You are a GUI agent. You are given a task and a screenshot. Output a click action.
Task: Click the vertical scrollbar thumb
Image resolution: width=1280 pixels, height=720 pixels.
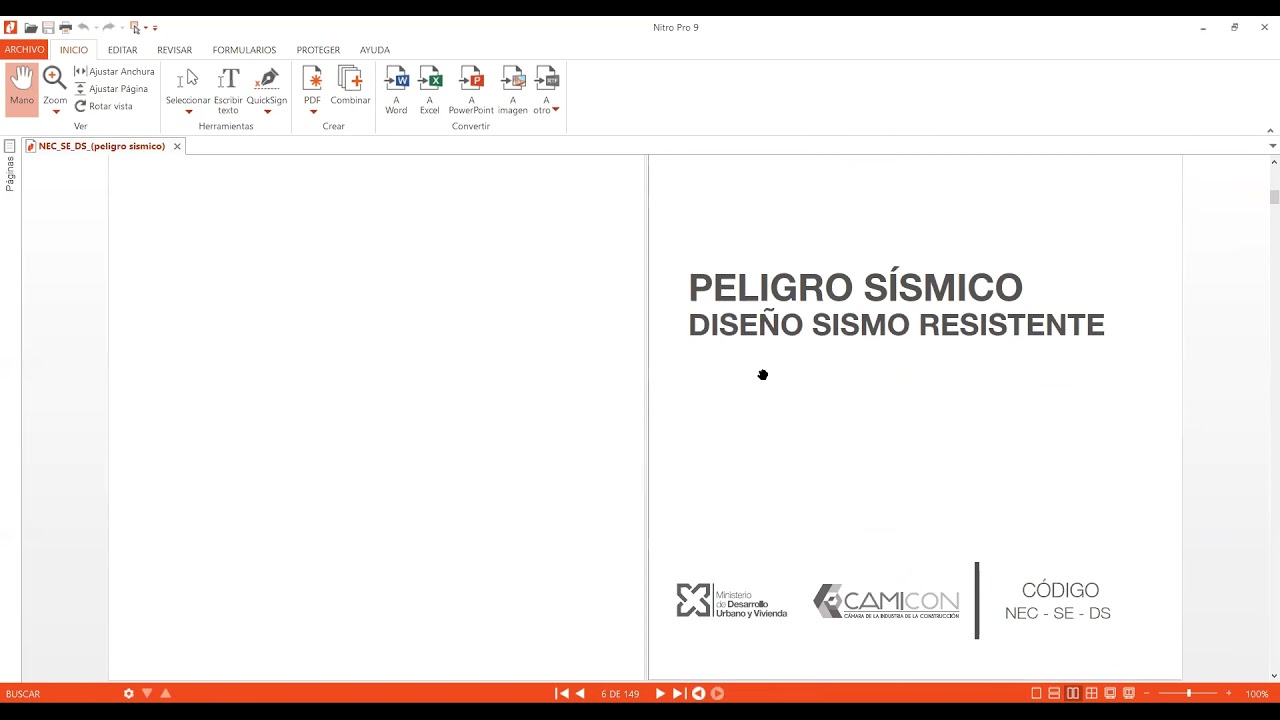[x=1274, y=196]
